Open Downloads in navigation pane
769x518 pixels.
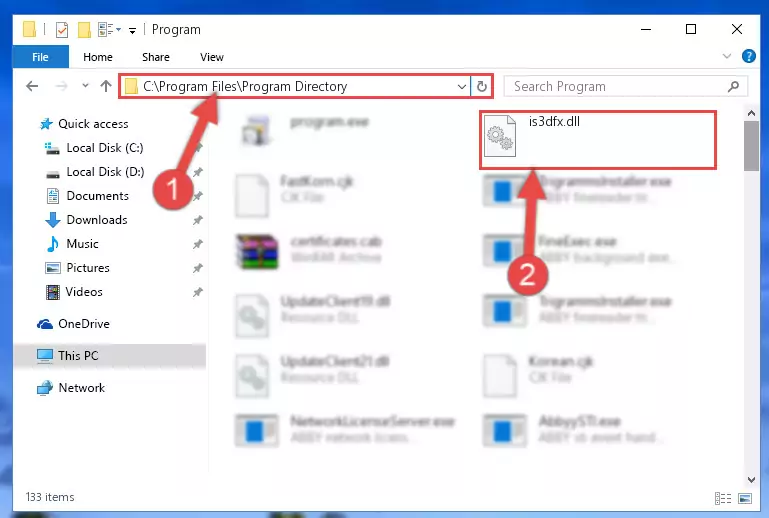tap(97, 220)
